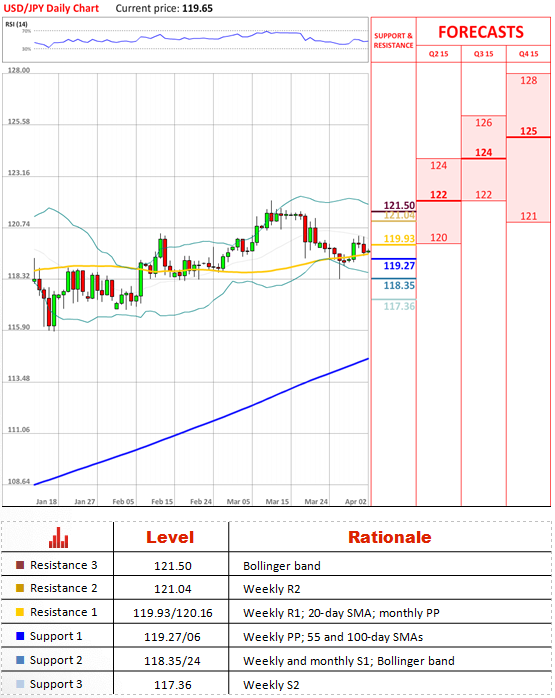This screenshot has height=698, width=555.
Task: Click the FORECASTS heading
Action: coord(481,32)
